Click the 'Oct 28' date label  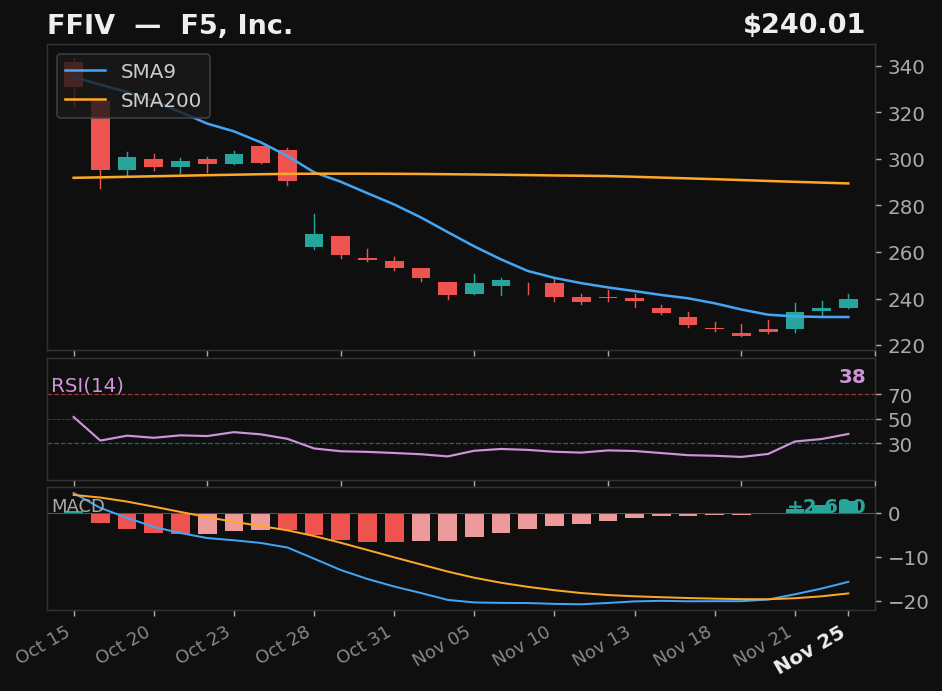pos(283,644)
